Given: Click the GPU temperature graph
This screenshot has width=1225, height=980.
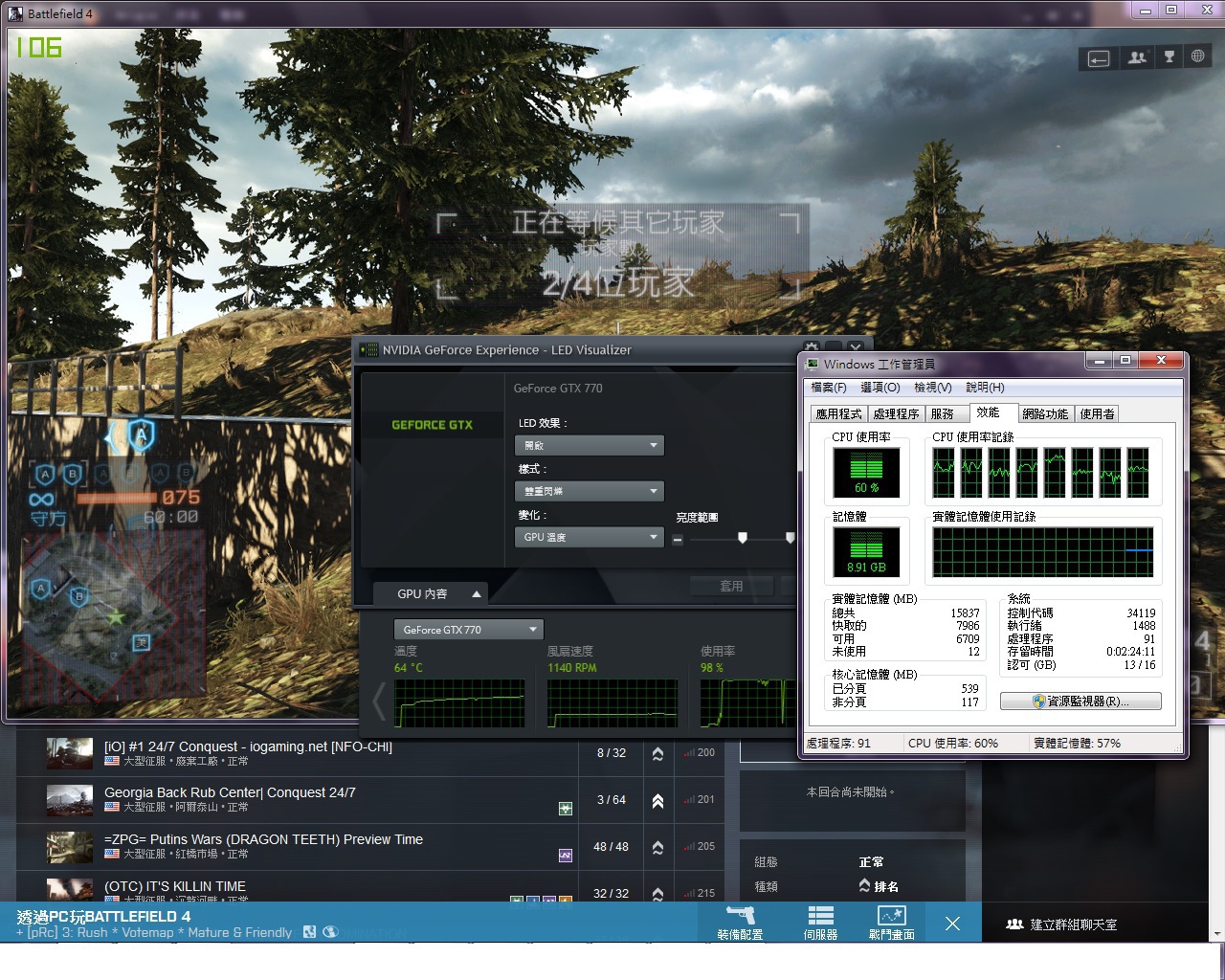Looking at the screenshot, I should [459, 703].
